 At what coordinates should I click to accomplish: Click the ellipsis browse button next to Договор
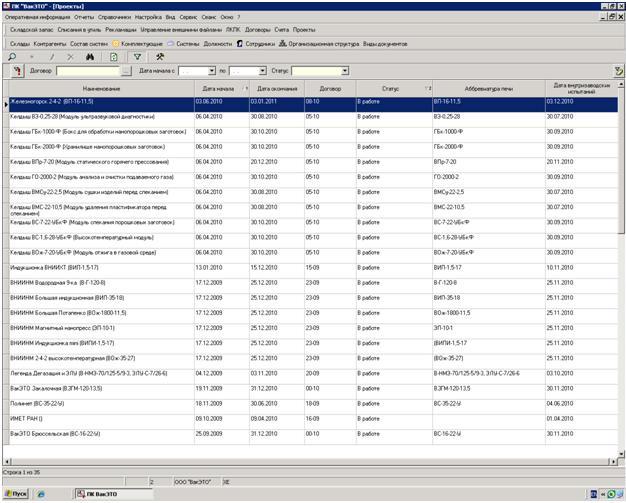point(126,71)
